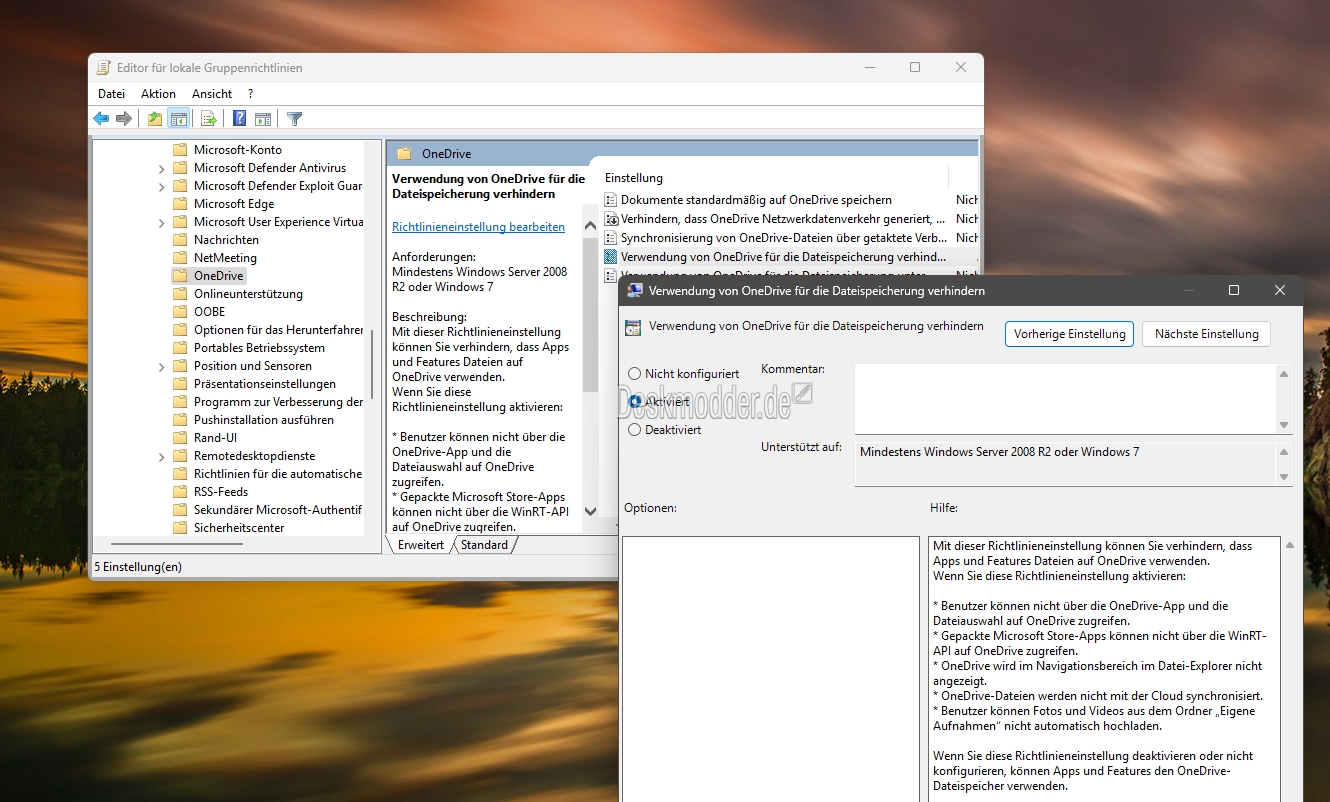Expand the Remotedesktopdienste tree node
Screen dimensions: 1330x802
coord(161,456)
